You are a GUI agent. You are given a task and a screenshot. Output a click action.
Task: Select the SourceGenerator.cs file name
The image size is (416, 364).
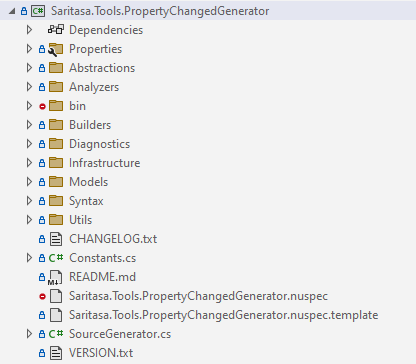point(120,334)
